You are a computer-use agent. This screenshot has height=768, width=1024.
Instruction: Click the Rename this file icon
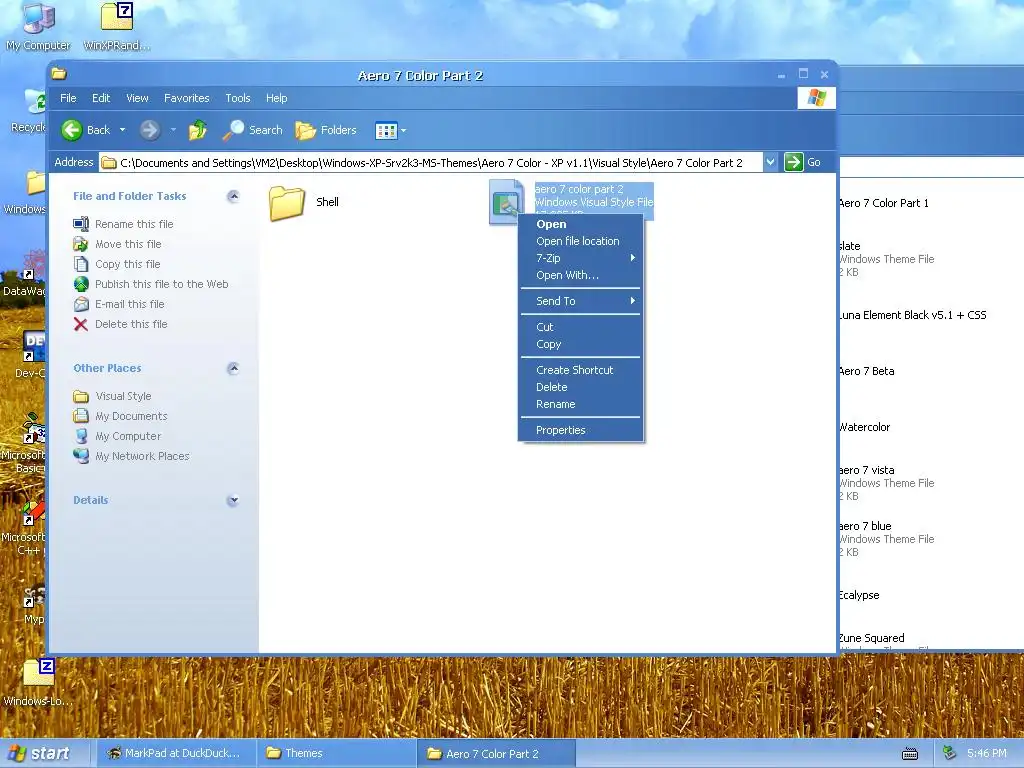click(x=81, y=224)
